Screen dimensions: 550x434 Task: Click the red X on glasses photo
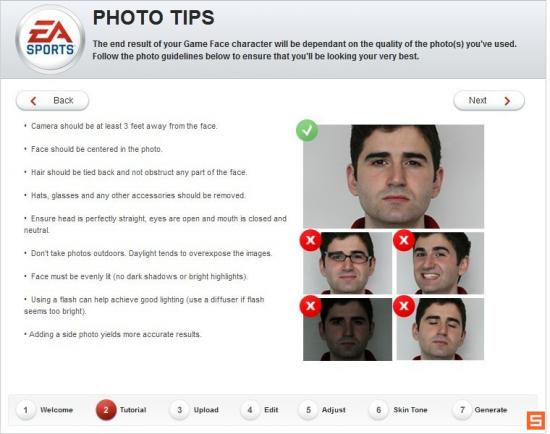pos(310,240)
